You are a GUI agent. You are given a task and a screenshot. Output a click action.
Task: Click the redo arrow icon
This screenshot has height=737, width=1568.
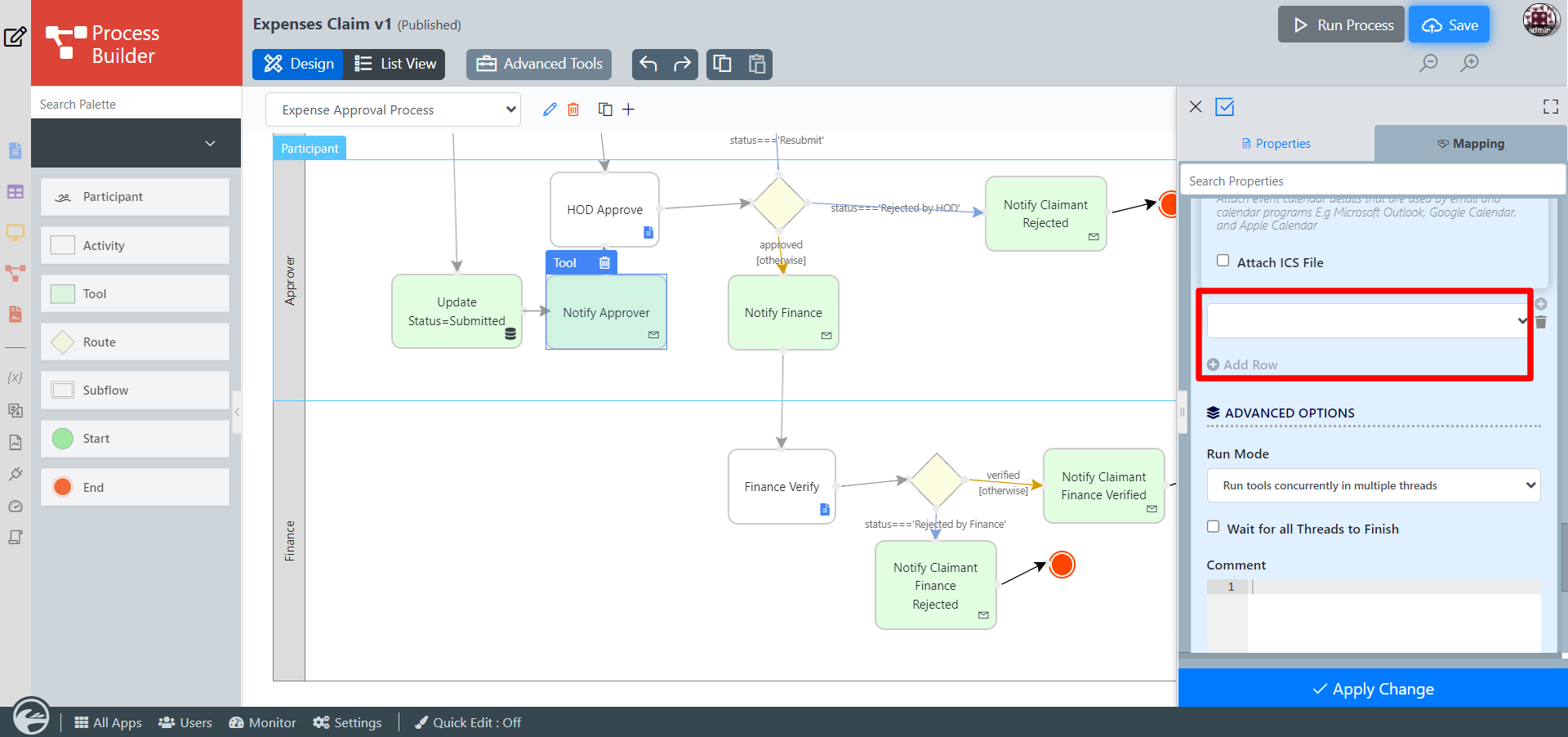[x=682, y=64]
